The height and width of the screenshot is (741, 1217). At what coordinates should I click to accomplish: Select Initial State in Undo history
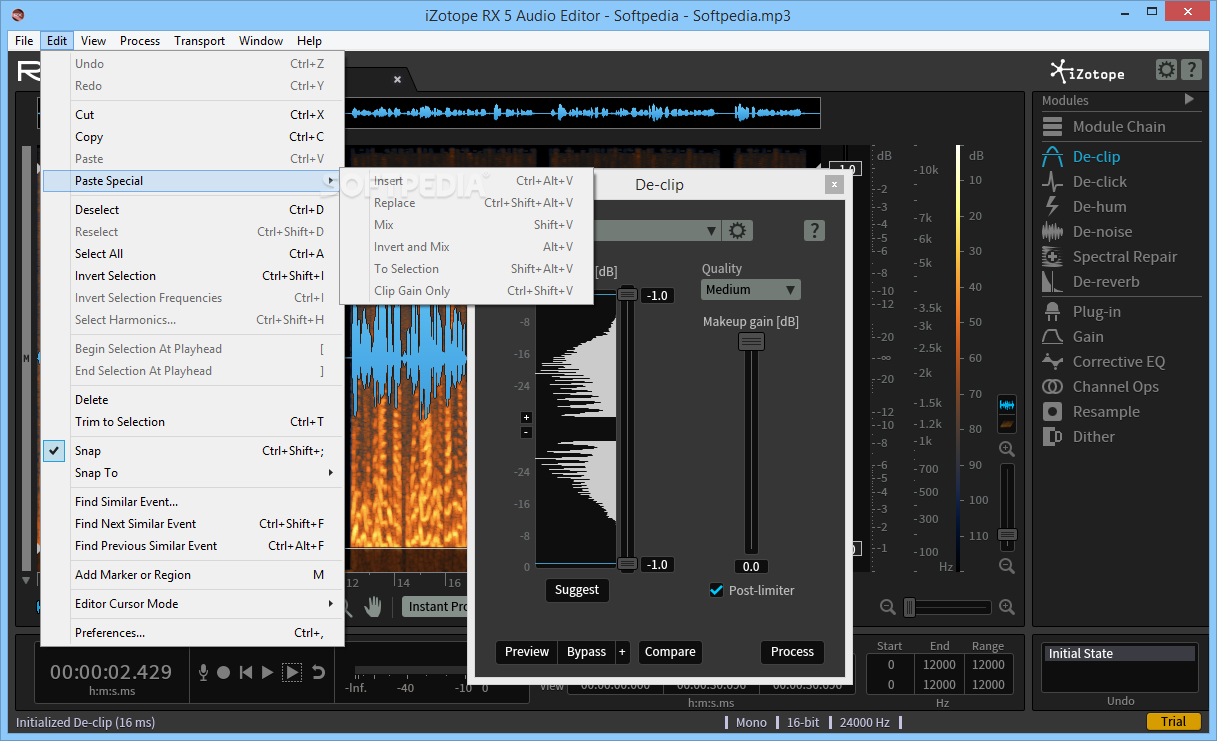point(1119,653)
